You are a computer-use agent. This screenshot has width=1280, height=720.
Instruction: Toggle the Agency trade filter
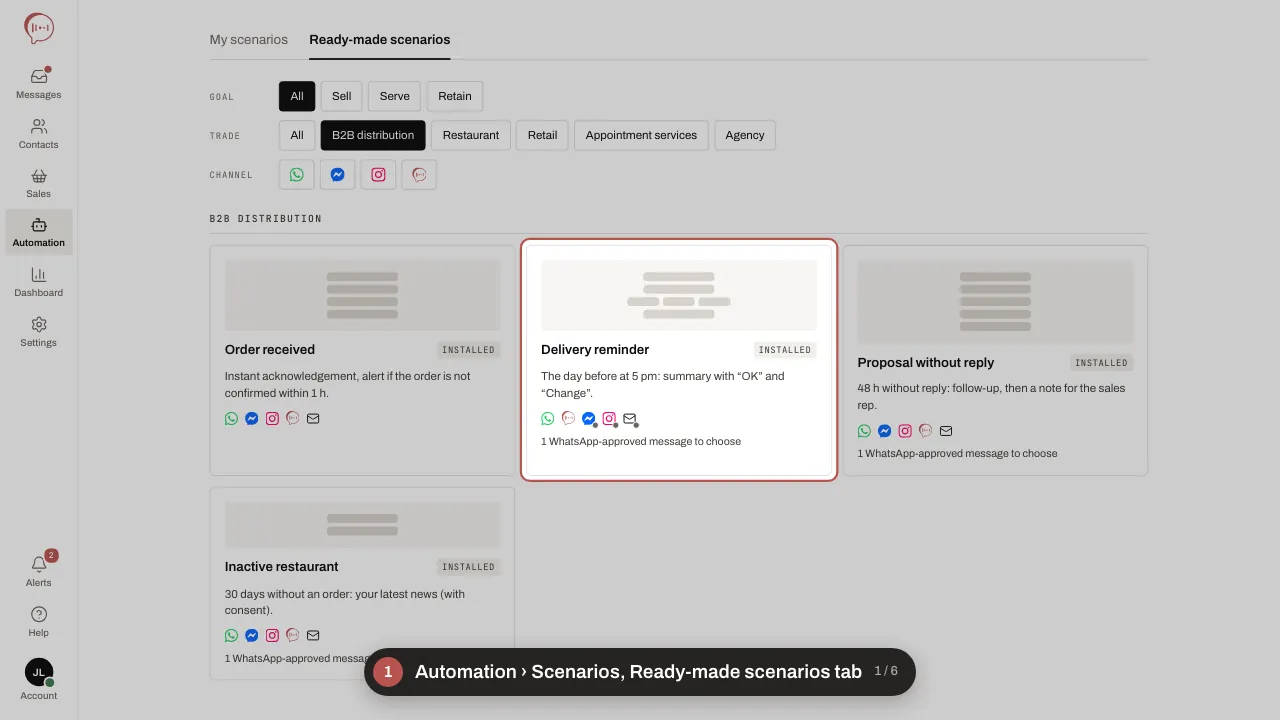[x=745, y=135]
